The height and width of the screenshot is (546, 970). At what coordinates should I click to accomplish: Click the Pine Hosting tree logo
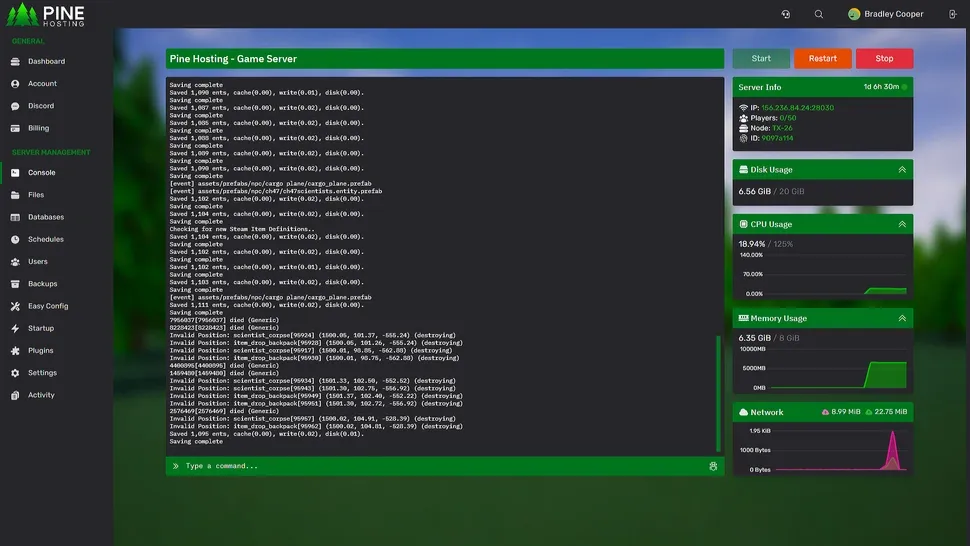click(x=20, y=14)
